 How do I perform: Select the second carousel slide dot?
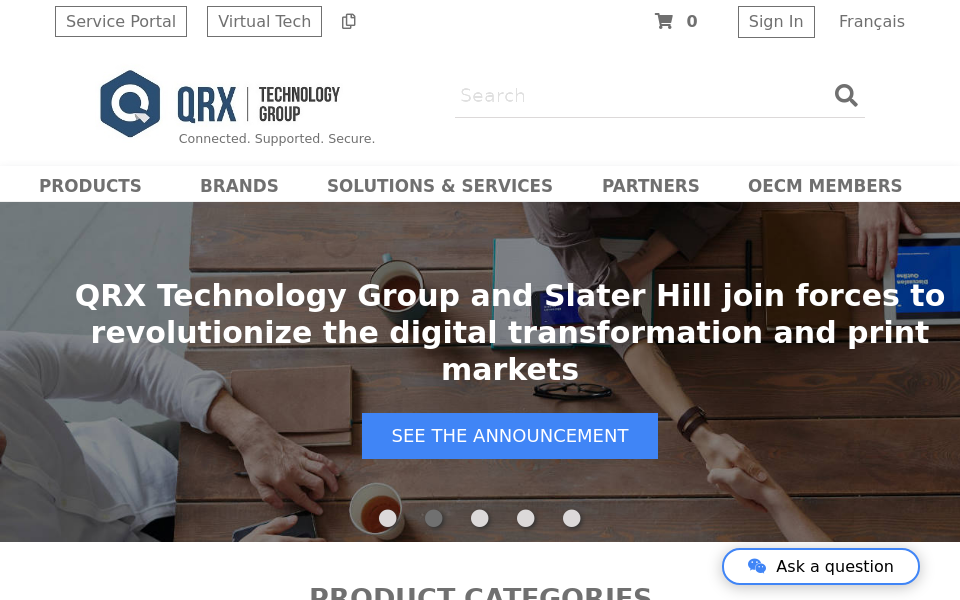coord(433,519)
